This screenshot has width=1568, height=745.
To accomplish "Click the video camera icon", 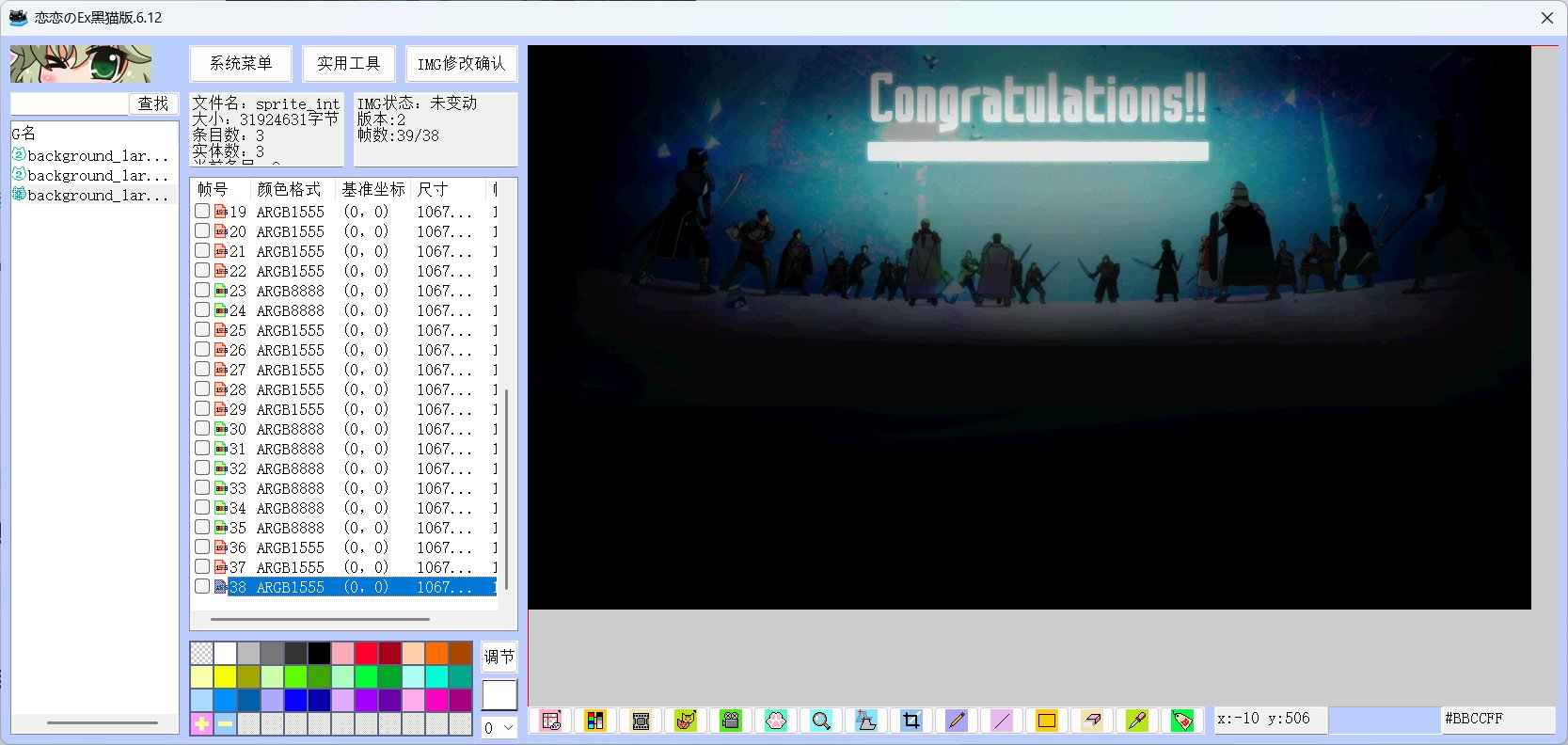I will tap(730, 721).
